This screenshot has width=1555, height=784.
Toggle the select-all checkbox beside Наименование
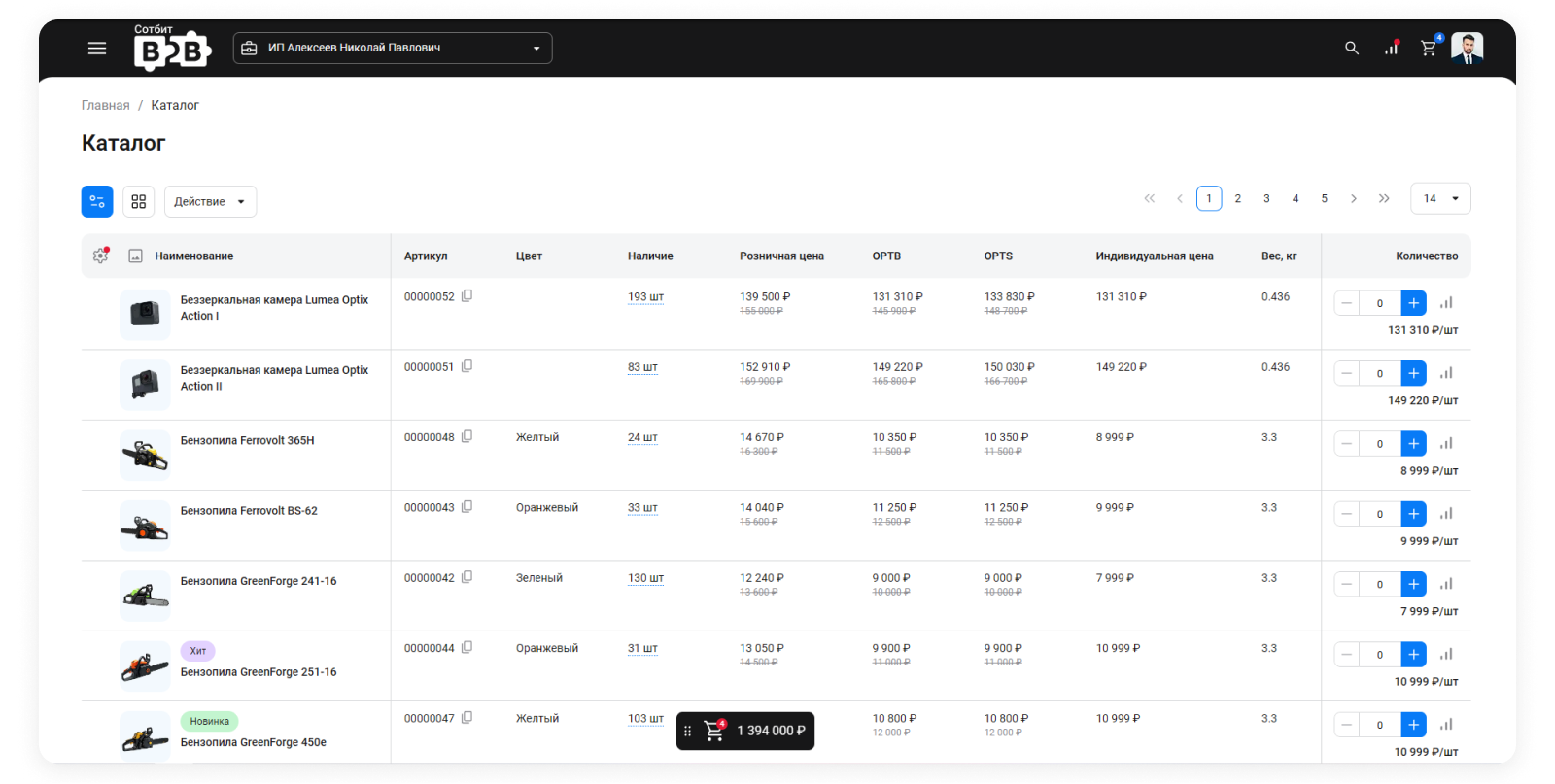pos(136,256)
